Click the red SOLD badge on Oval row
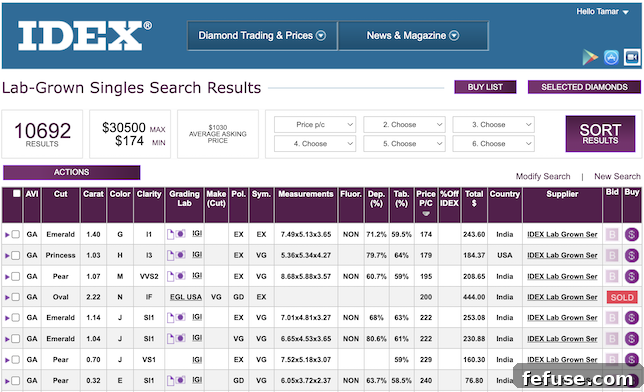Screen dimensions: 644x392 (x=622, y=297)
